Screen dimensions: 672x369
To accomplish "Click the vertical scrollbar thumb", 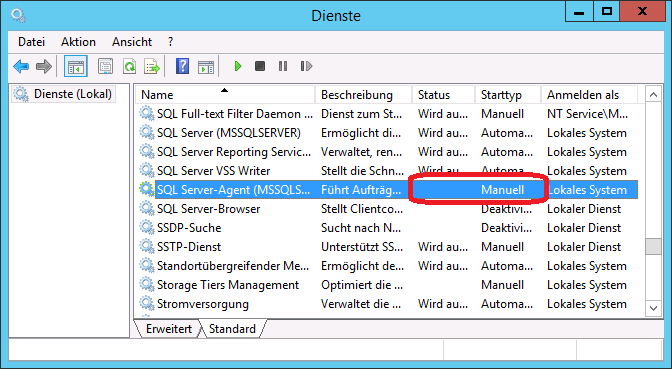I will [x=653, y=246].
